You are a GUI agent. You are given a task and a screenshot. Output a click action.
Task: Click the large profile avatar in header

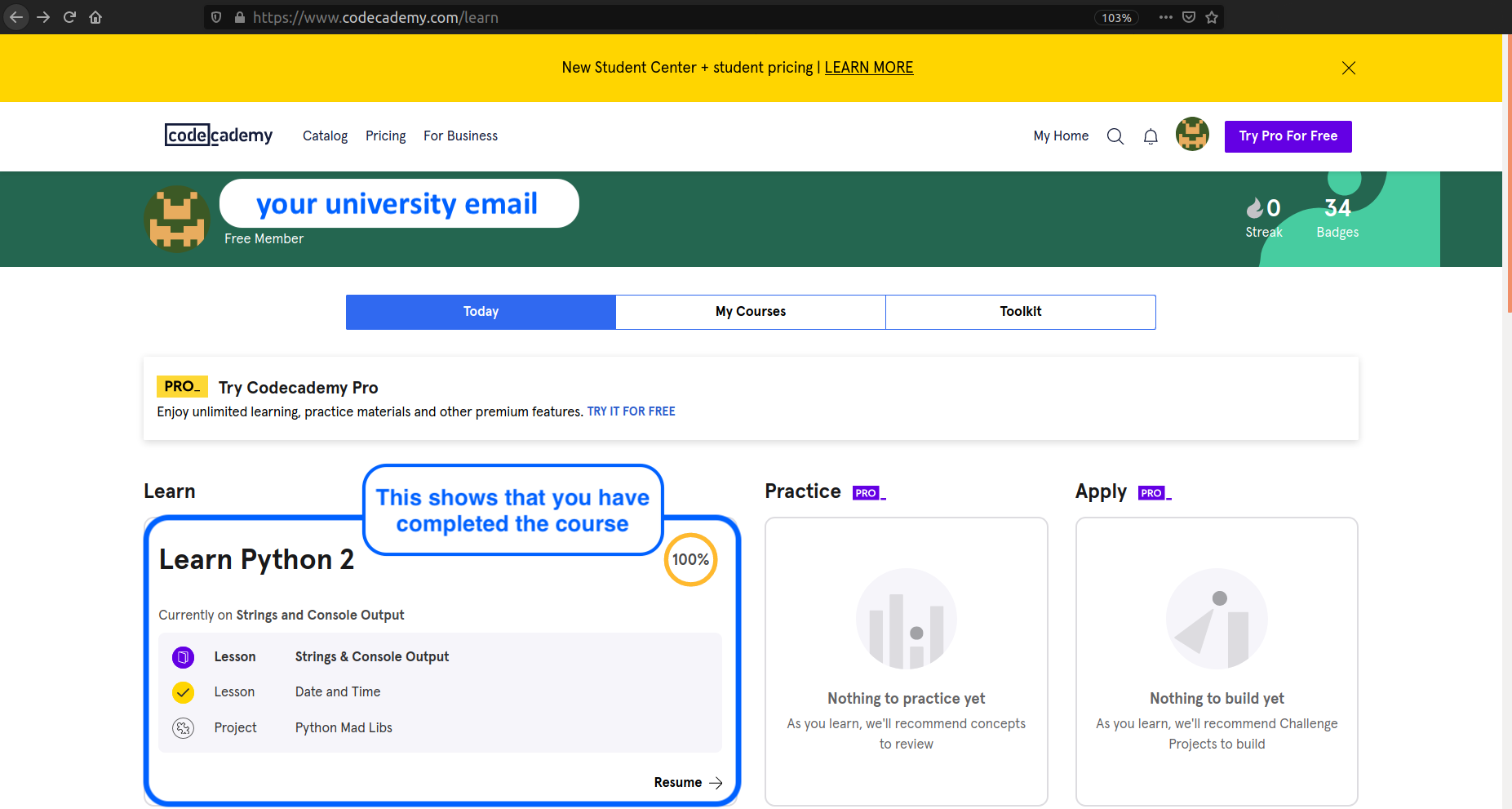[177, 219]
